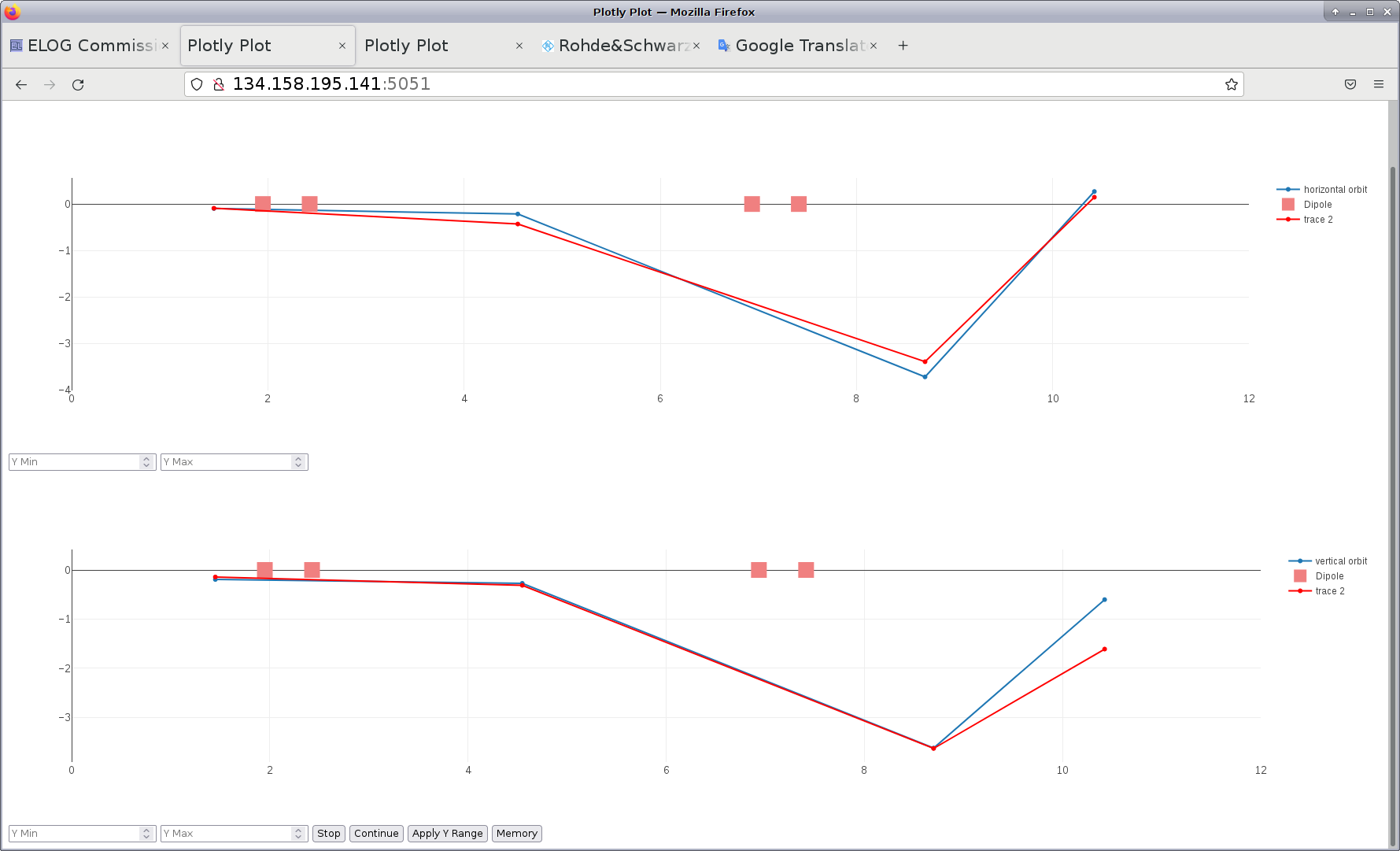Click the top plot Y Max spinner arrows
Screen dimensions: 1400x851
pyautogui.click(x=298, y=462)
